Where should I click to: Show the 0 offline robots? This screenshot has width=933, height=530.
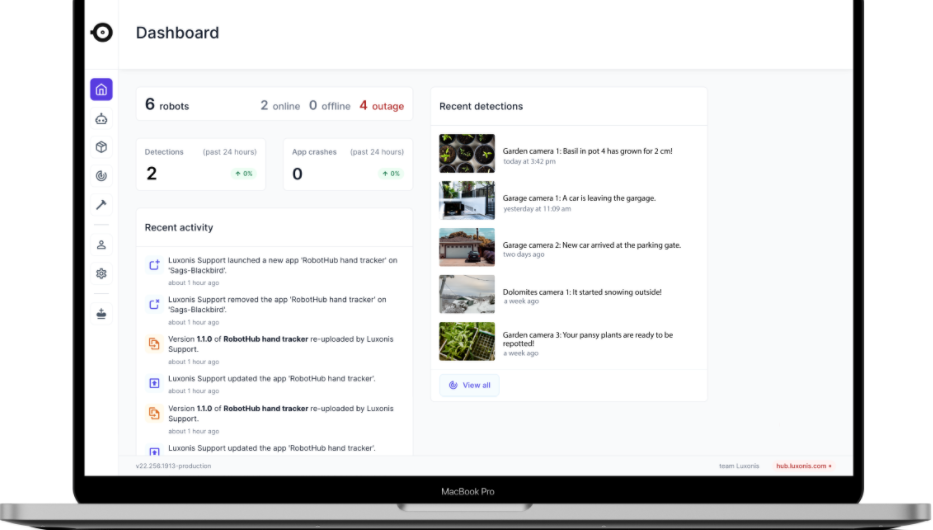[329, 105]
